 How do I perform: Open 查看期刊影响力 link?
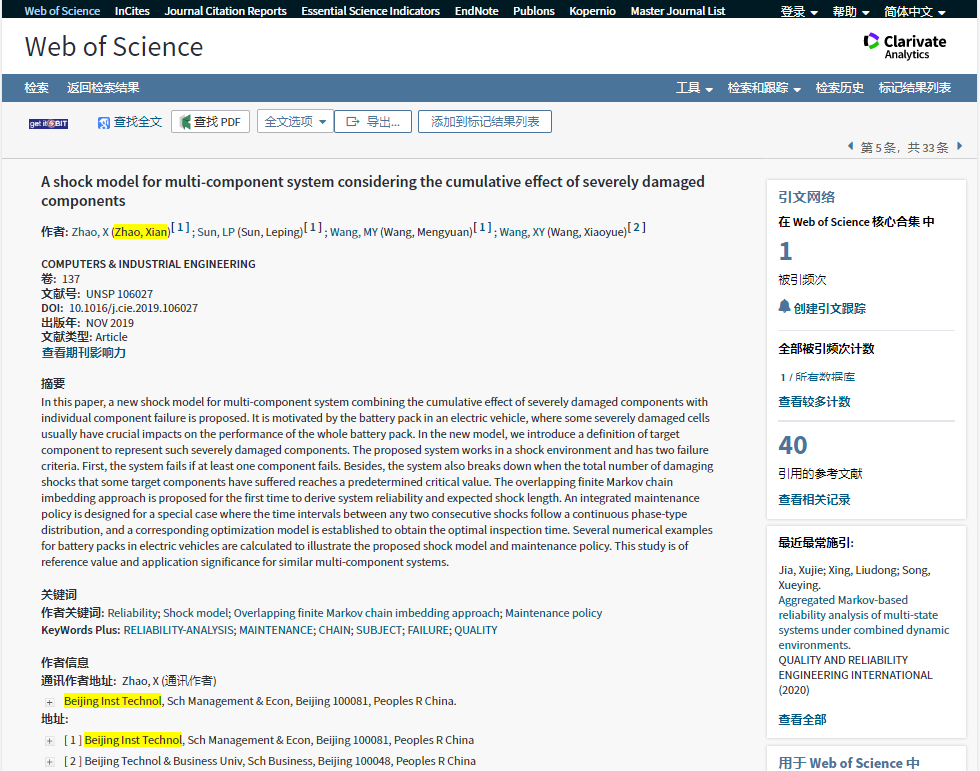tap(84, 353)
